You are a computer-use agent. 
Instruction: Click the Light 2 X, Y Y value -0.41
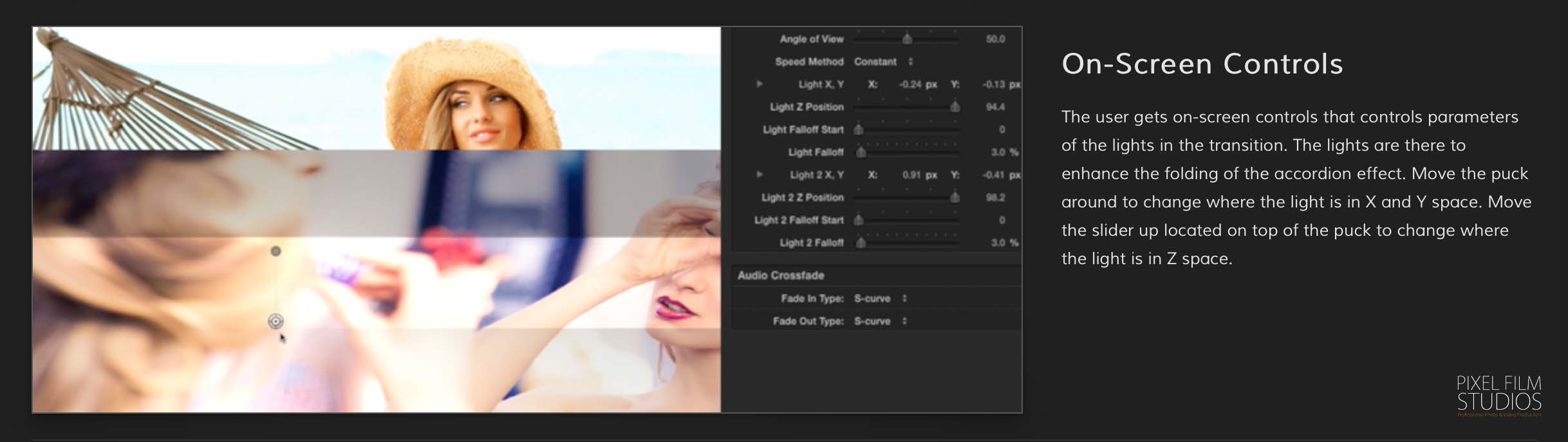994,175
